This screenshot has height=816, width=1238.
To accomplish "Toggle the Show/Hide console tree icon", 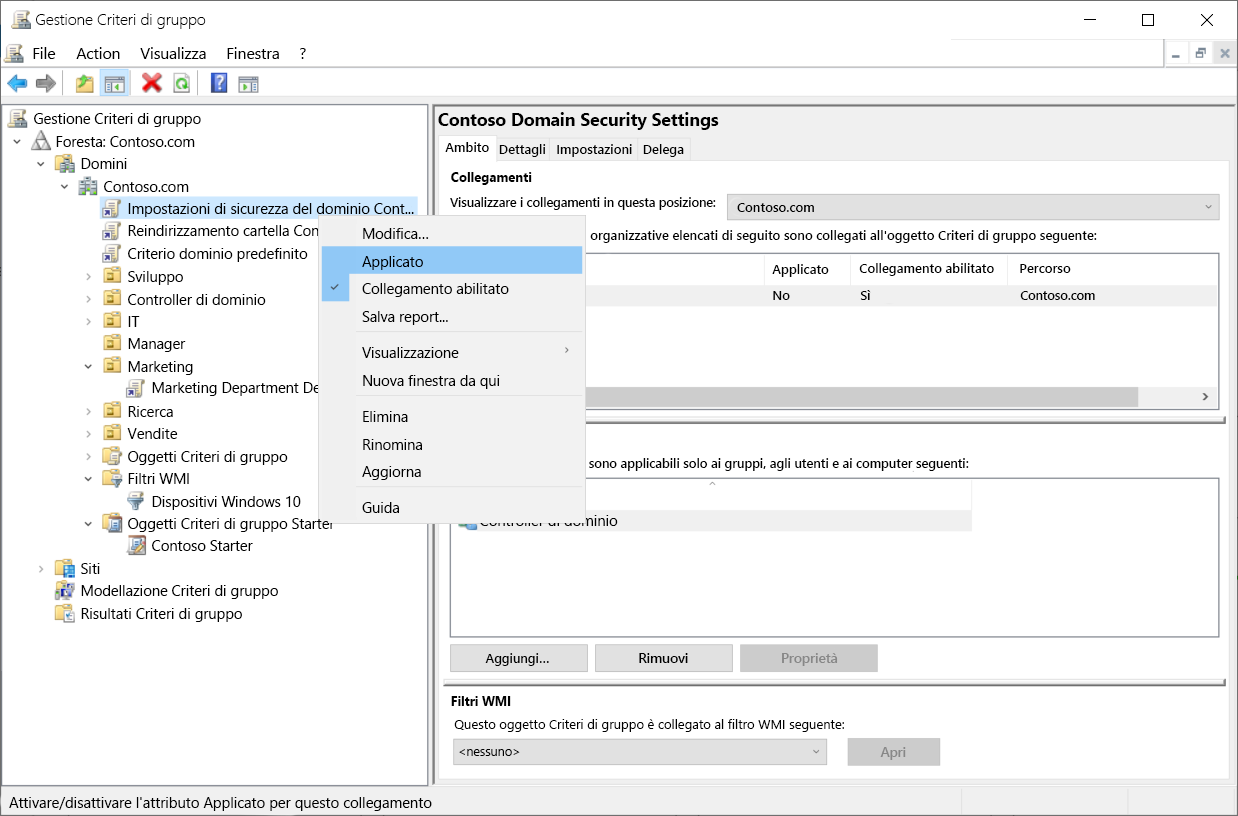I will pos(115,83).
